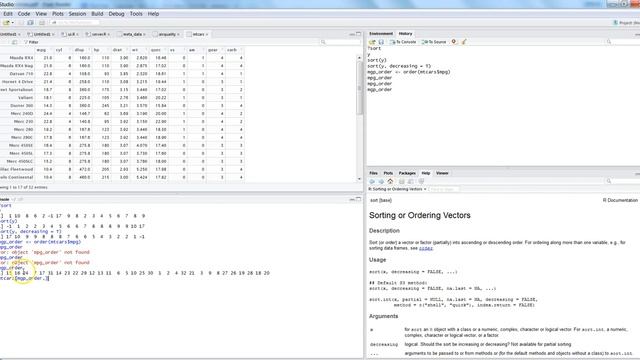640x360 pixels.
Task: Open the Debug menu
Action: [x=116, y=14]
